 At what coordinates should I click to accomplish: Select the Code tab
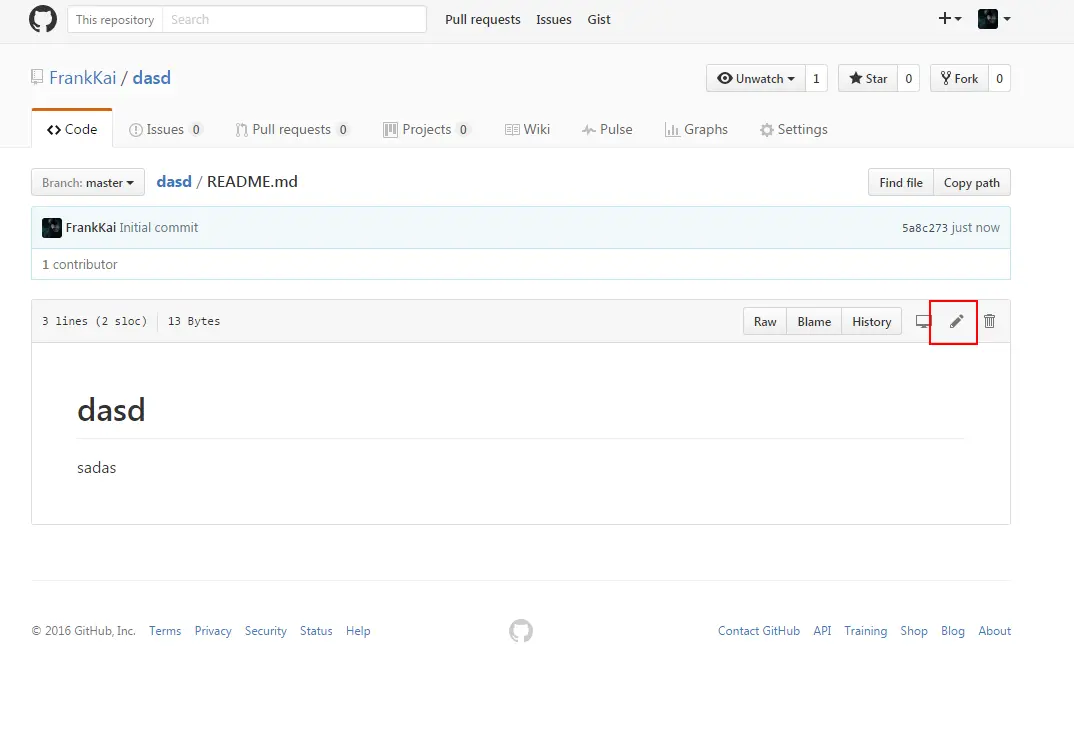(x=72, y=129)
